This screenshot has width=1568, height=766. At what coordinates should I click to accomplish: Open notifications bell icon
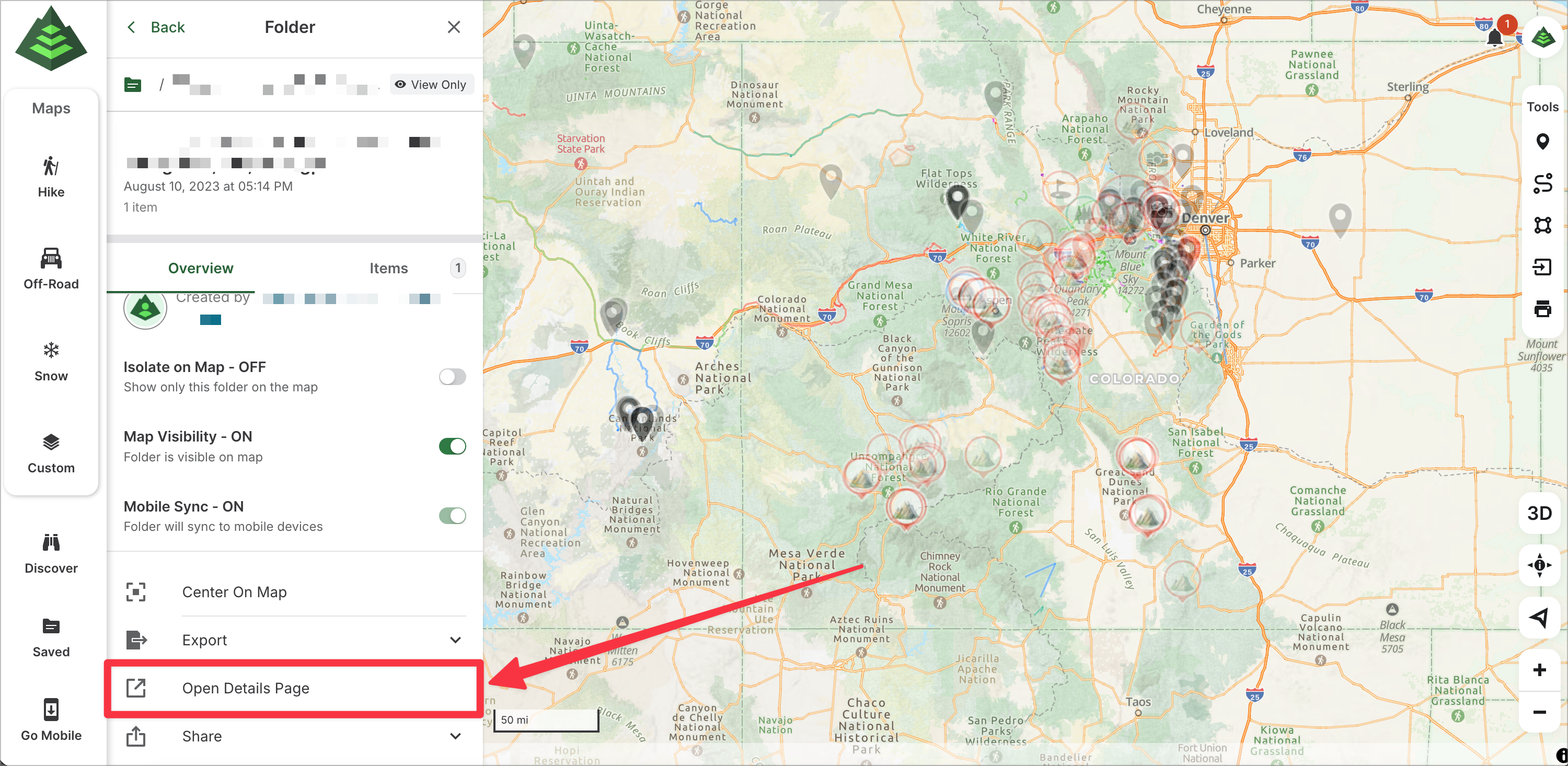(1494, 38)
